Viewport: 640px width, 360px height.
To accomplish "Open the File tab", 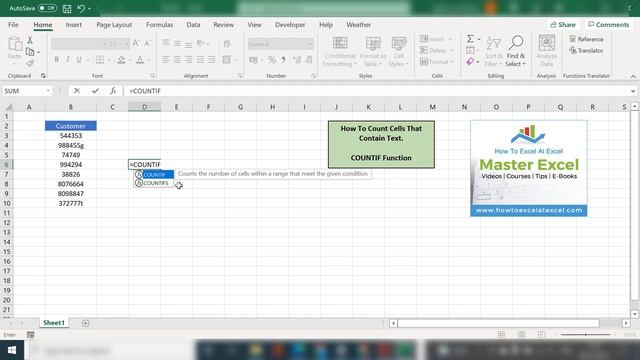I will 13,25.
